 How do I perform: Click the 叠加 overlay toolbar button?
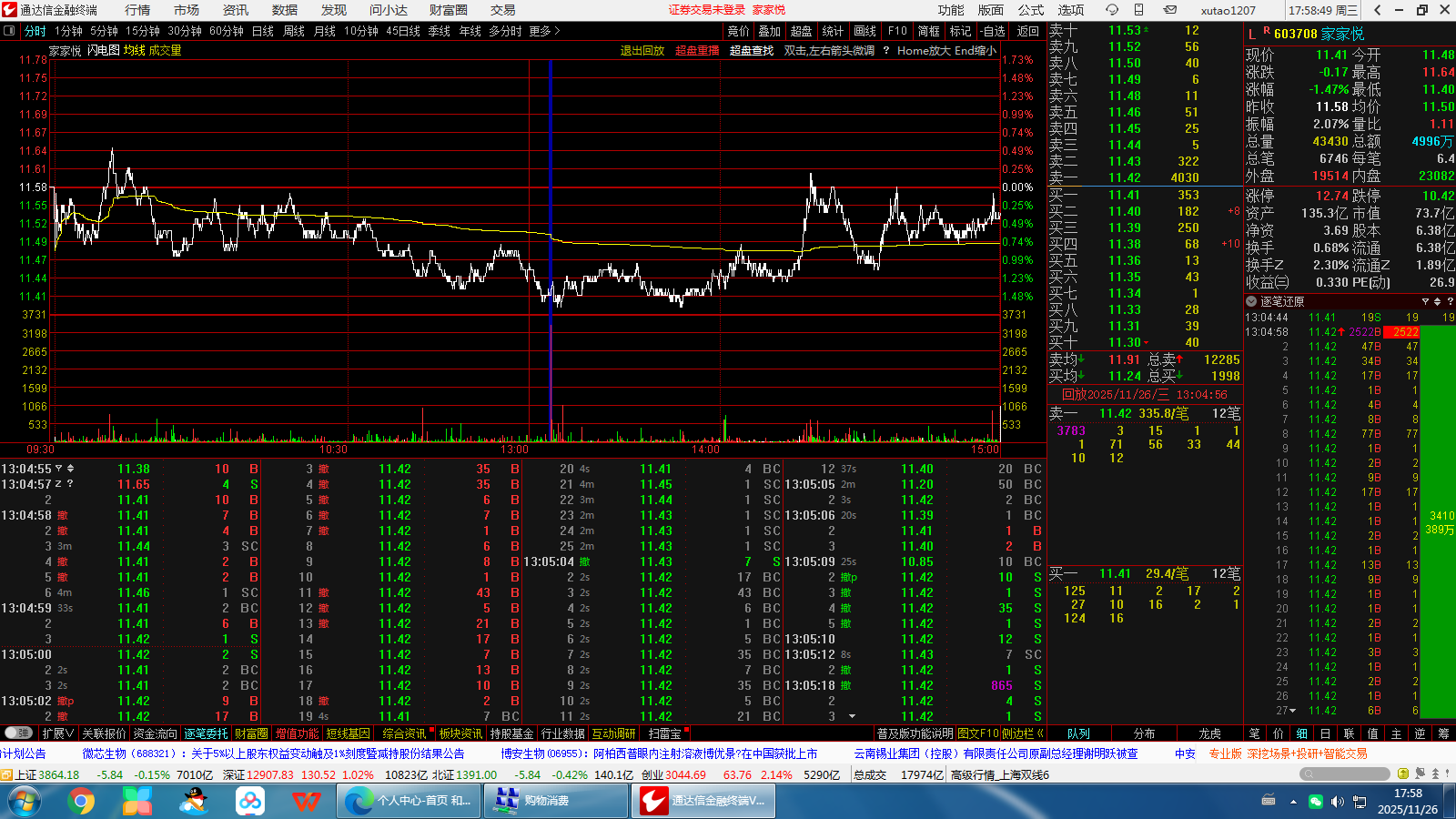(770, 31)
